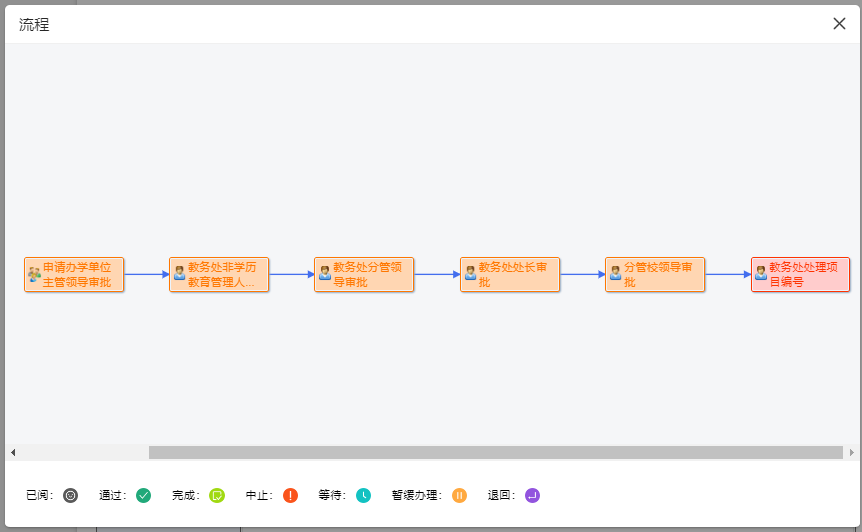This screenshot has height=532, width=862.
Task: Select the 教务处处长审批 workflow node
Action: point(510,274)
